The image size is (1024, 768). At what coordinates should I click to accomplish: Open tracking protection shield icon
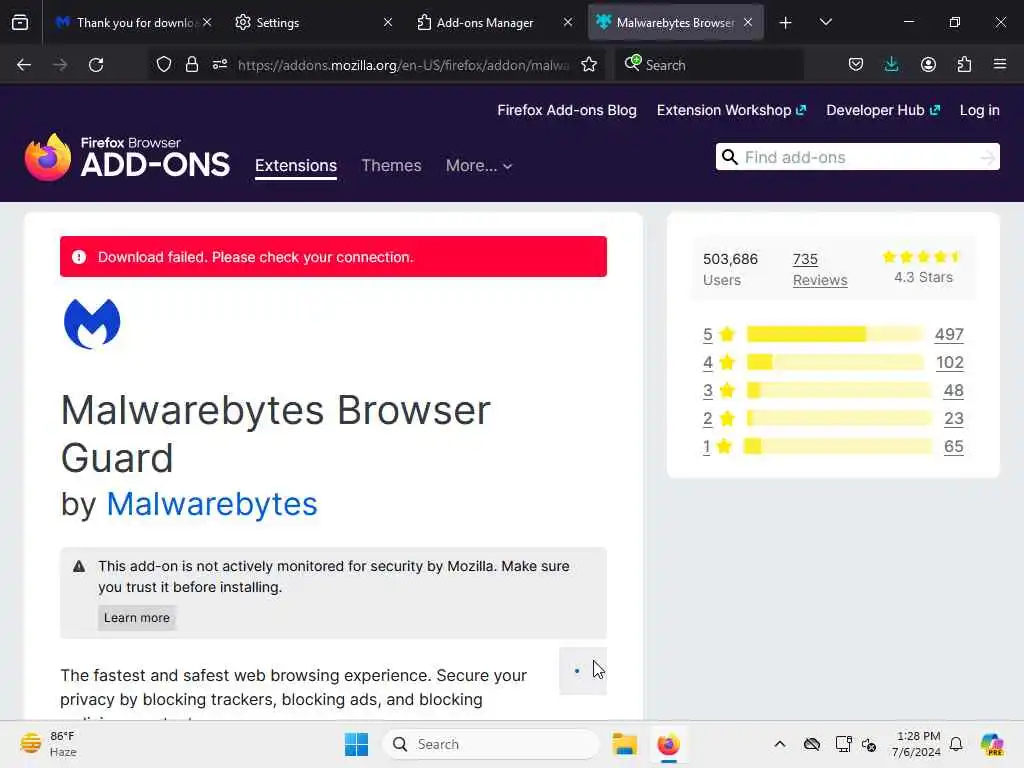tap(164, 64)
